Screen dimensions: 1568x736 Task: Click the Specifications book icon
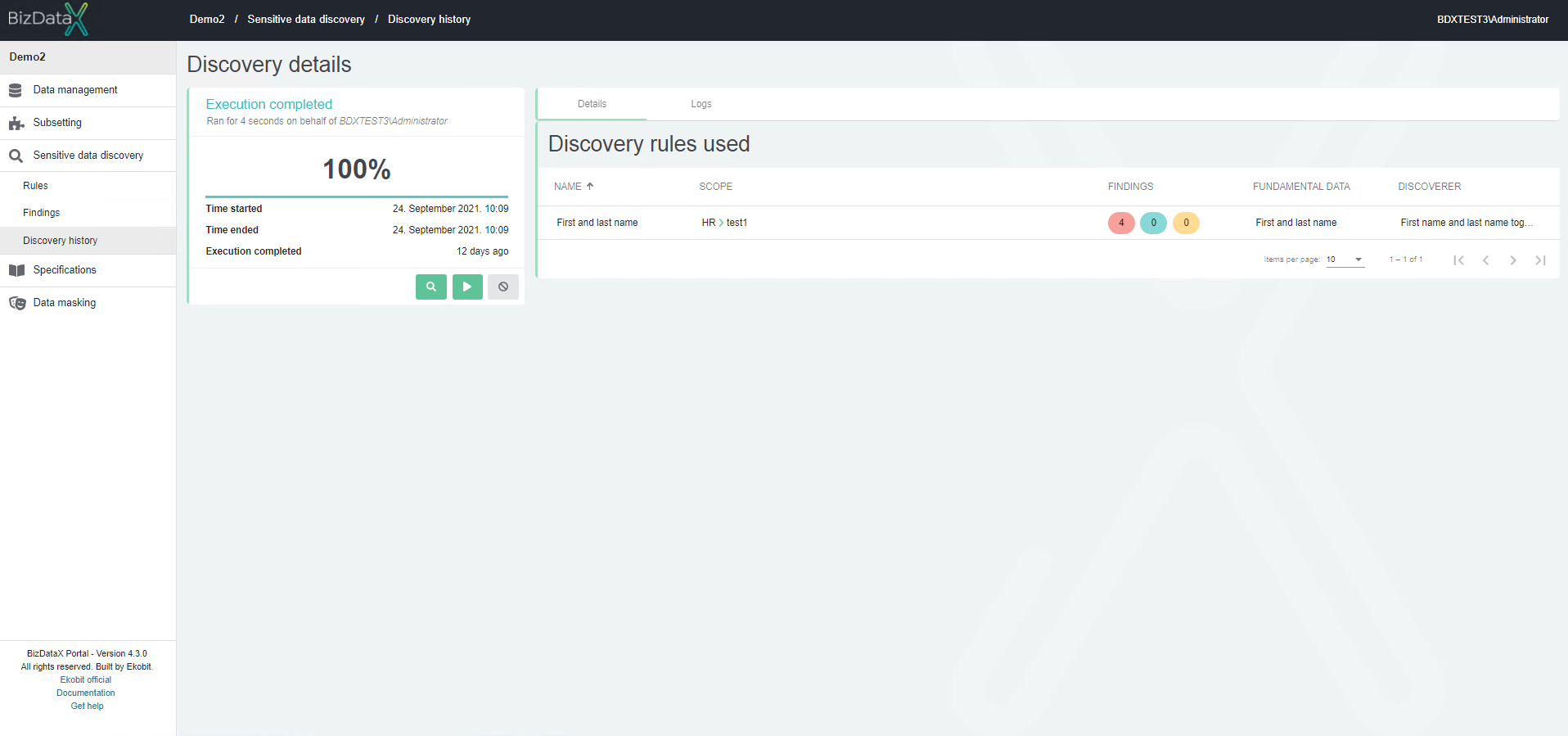(16, 270)
